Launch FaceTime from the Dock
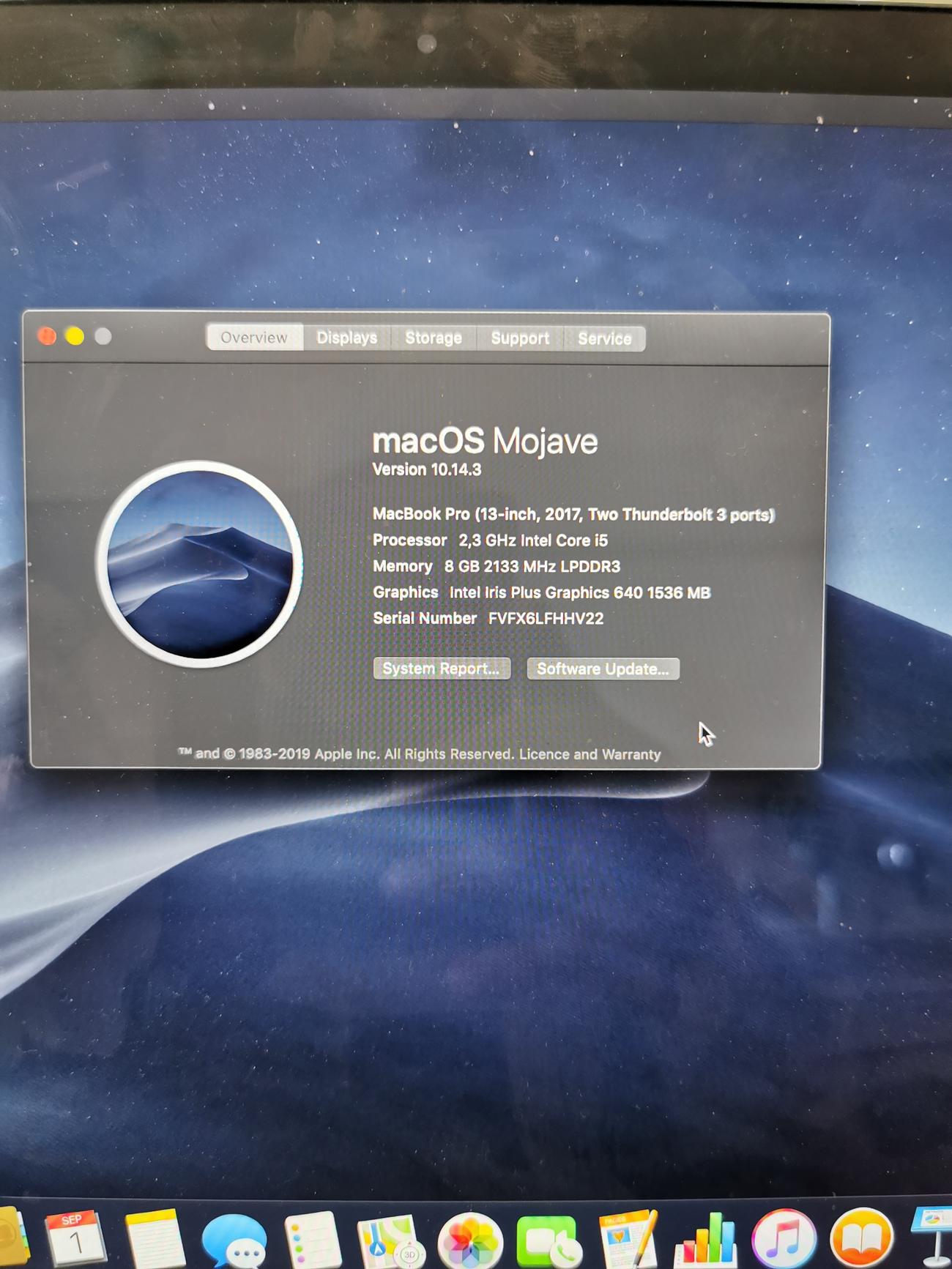952x1269 pixels. [x=549, y=1242]
